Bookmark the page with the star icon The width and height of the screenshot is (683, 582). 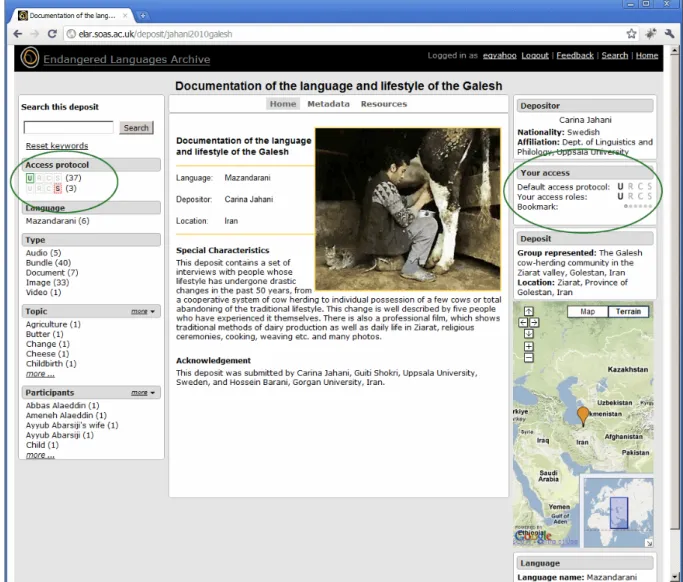tap(631, 34)
